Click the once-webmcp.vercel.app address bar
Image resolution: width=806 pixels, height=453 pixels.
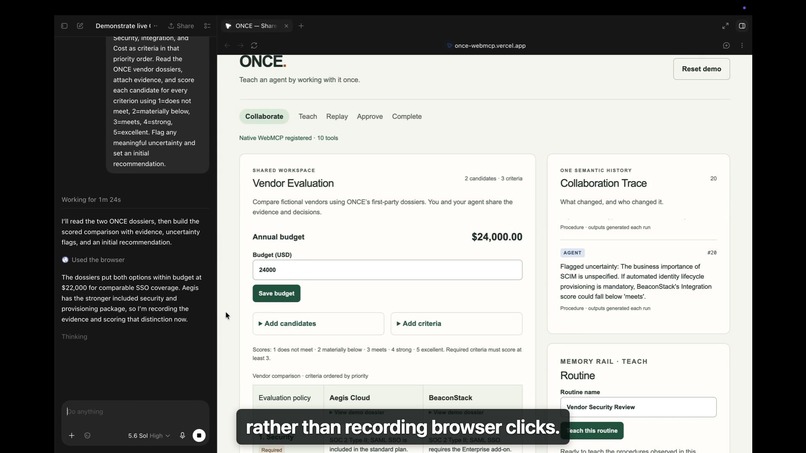[486, 45]
